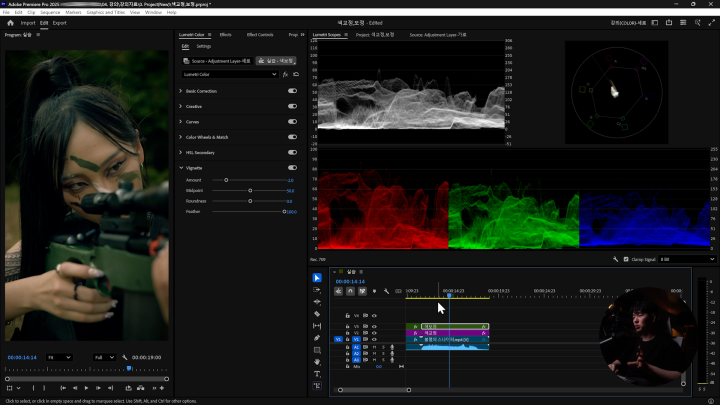Select the Type tool
The width and height of the screenshot is (720, 405).
[317, 374]
